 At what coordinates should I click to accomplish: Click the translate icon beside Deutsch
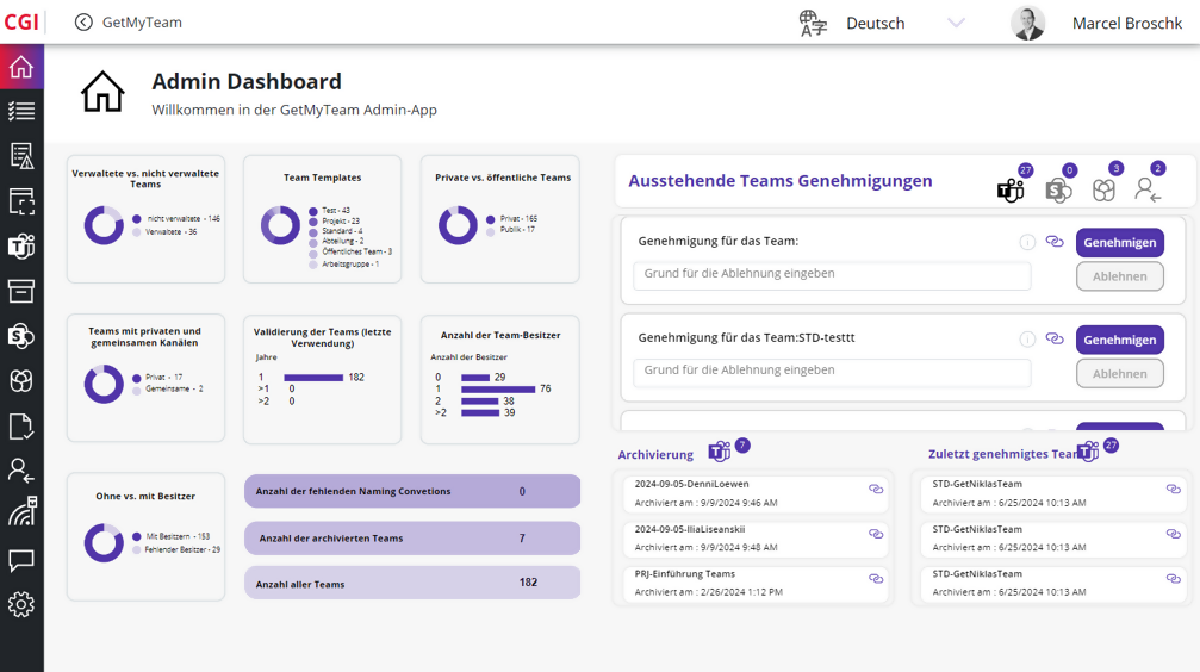pos(813,23)
